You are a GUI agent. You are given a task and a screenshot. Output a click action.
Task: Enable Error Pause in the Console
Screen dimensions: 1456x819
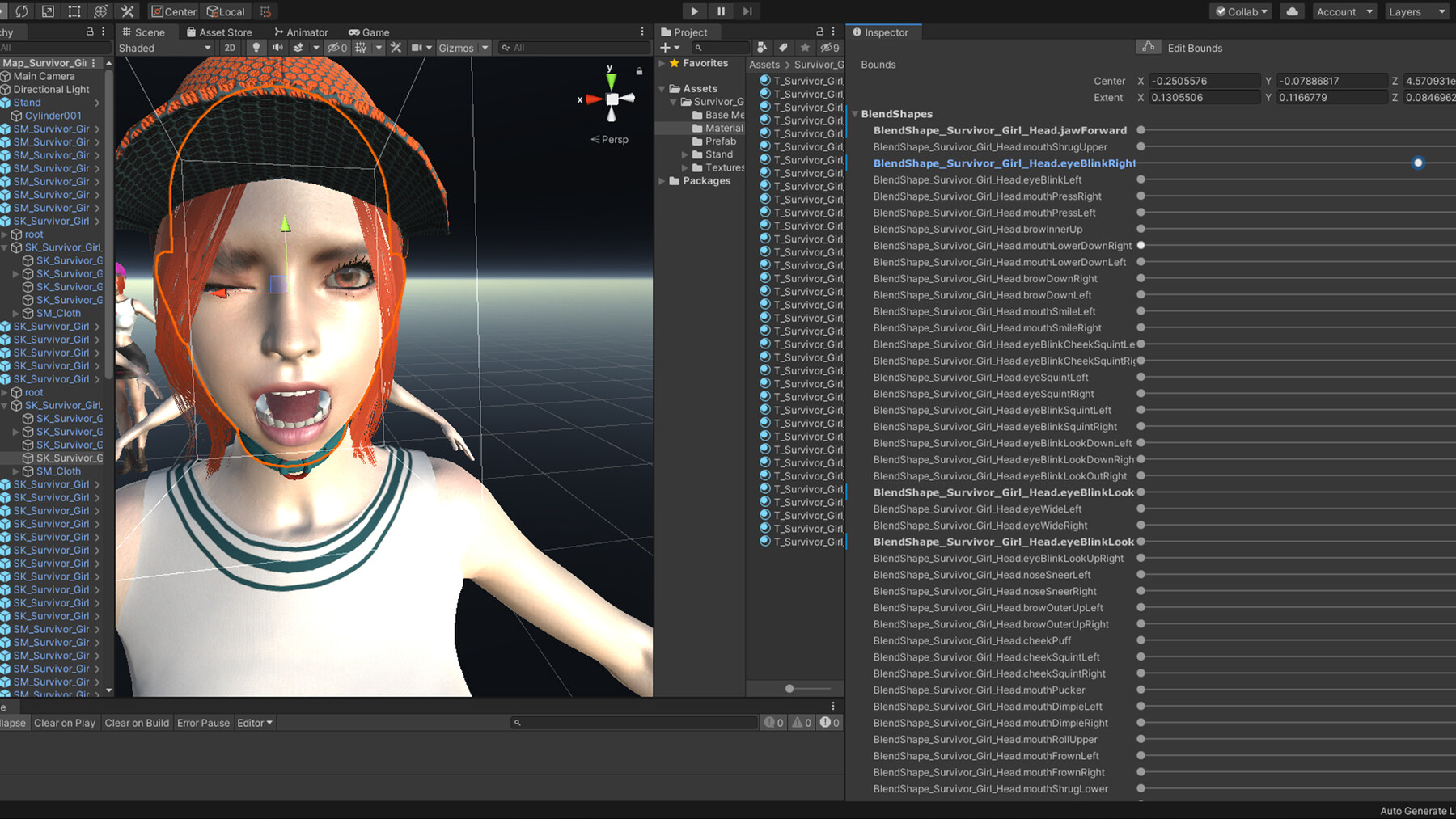[203, 723]
